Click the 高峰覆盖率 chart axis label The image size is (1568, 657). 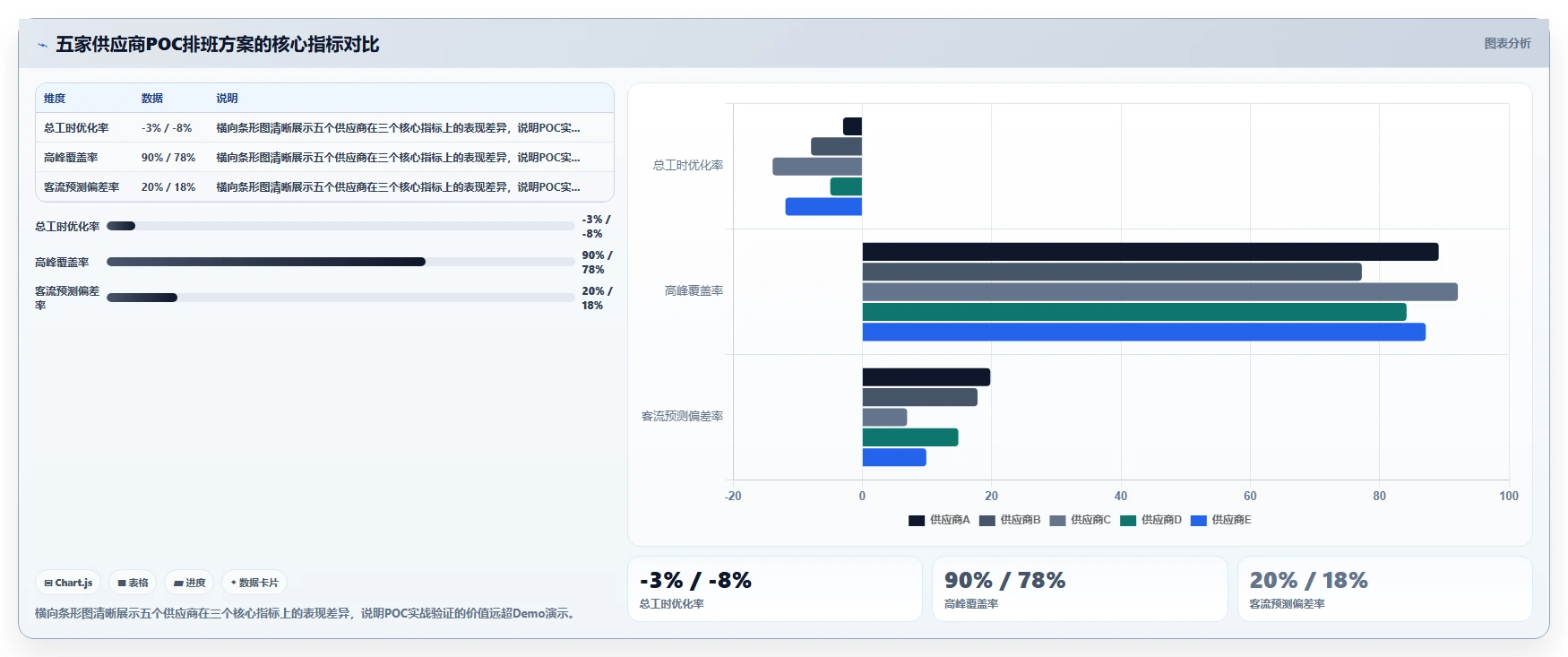pos(694,291)
